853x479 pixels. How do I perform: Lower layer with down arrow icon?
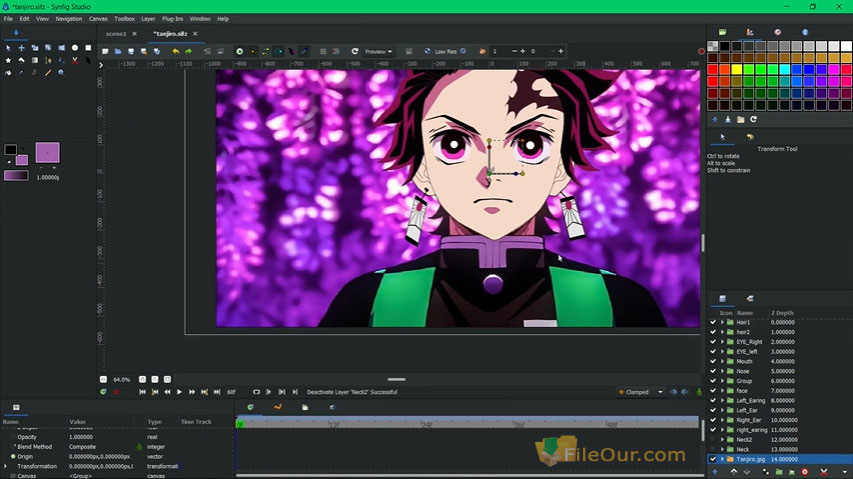(746, 472)
